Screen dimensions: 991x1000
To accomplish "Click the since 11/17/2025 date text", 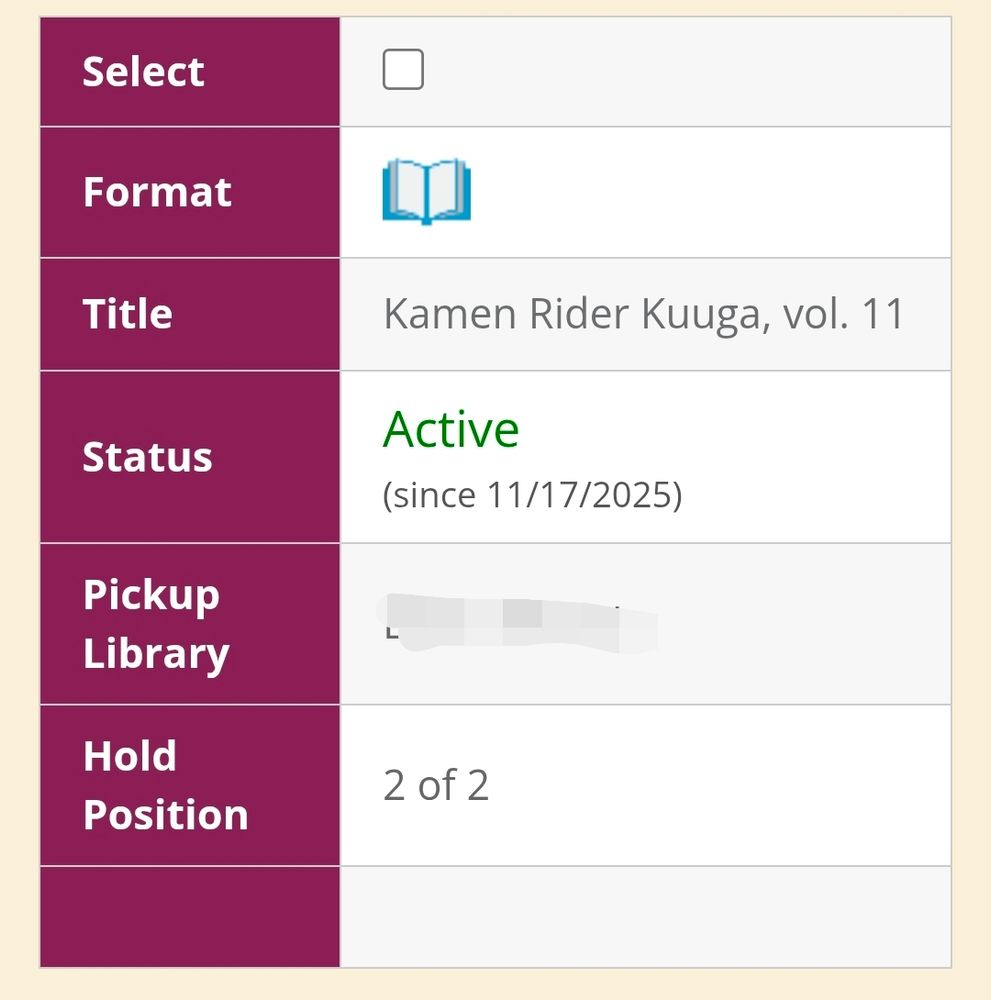I will coord(532,495).
